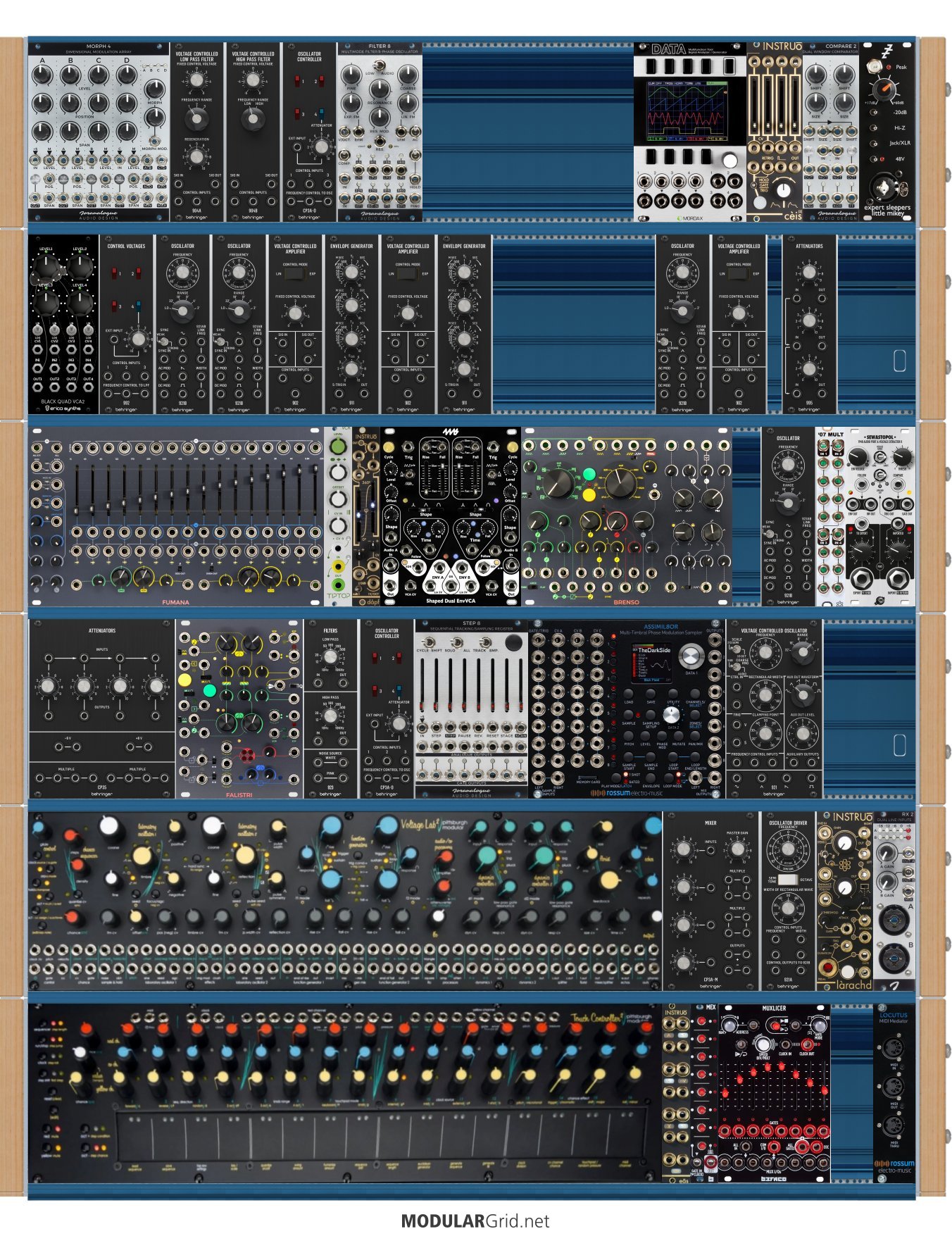952x1236 pixels.
Task: Click the Joranalogue logo on Morph 4
Action: pyautogui.click(x=98, y=216)
